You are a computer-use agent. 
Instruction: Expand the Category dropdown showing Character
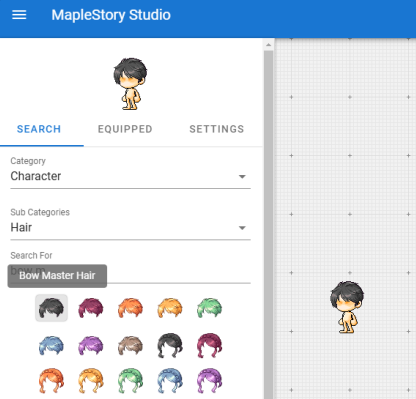[x=130, y=176]
